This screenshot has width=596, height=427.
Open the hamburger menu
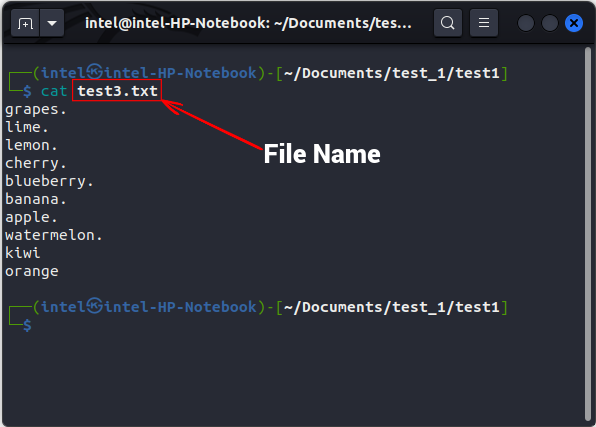pyautogui.click(x=484, y=23)
